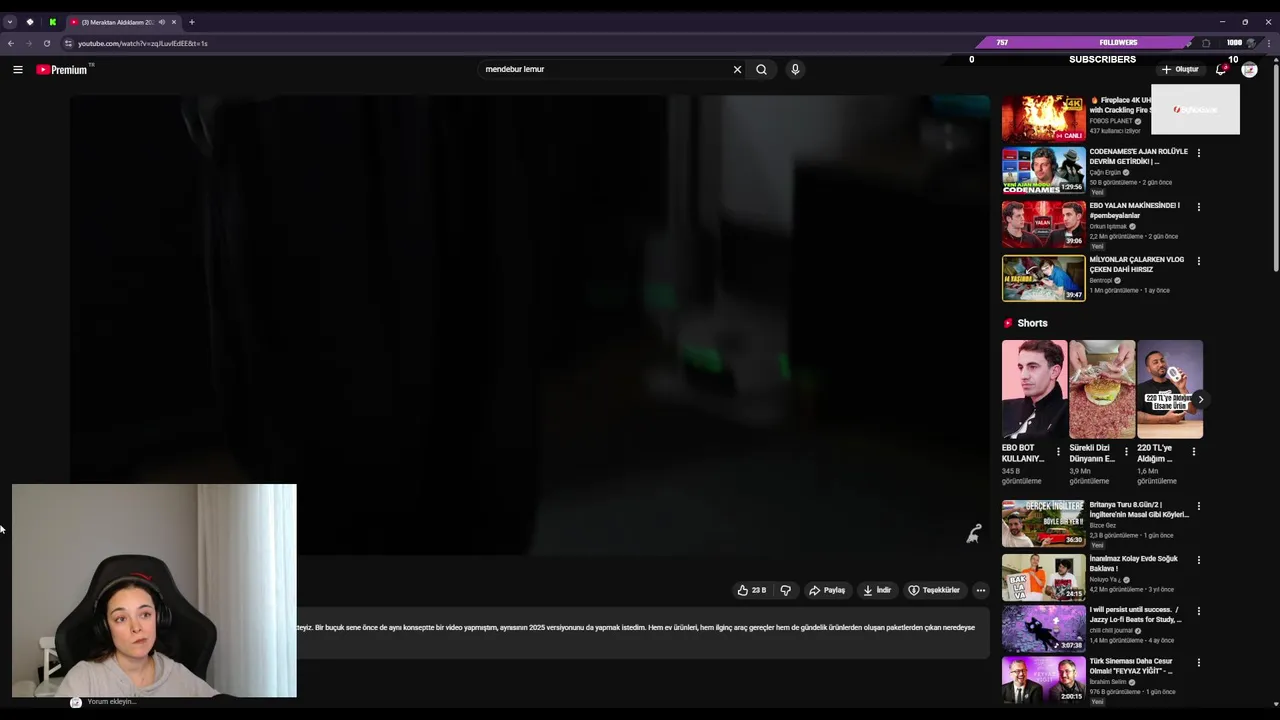
Task: Open options for Soğuk Baklava video
Action: (x=1198, y=560)
